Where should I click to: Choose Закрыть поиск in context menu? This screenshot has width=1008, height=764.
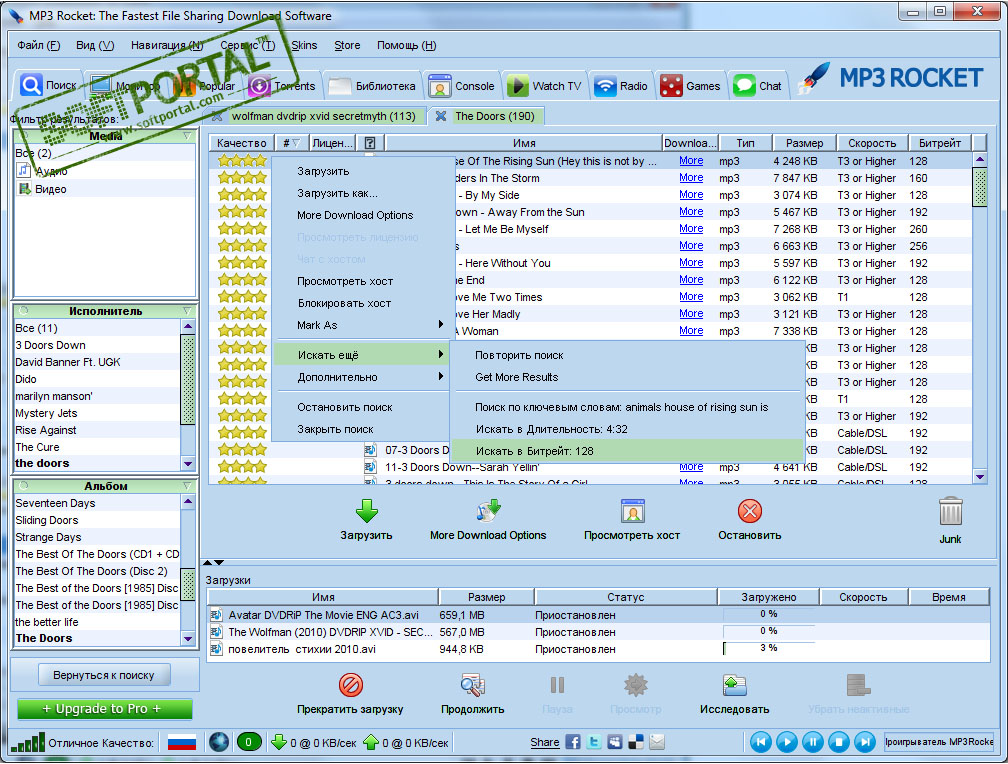(362, 429)
